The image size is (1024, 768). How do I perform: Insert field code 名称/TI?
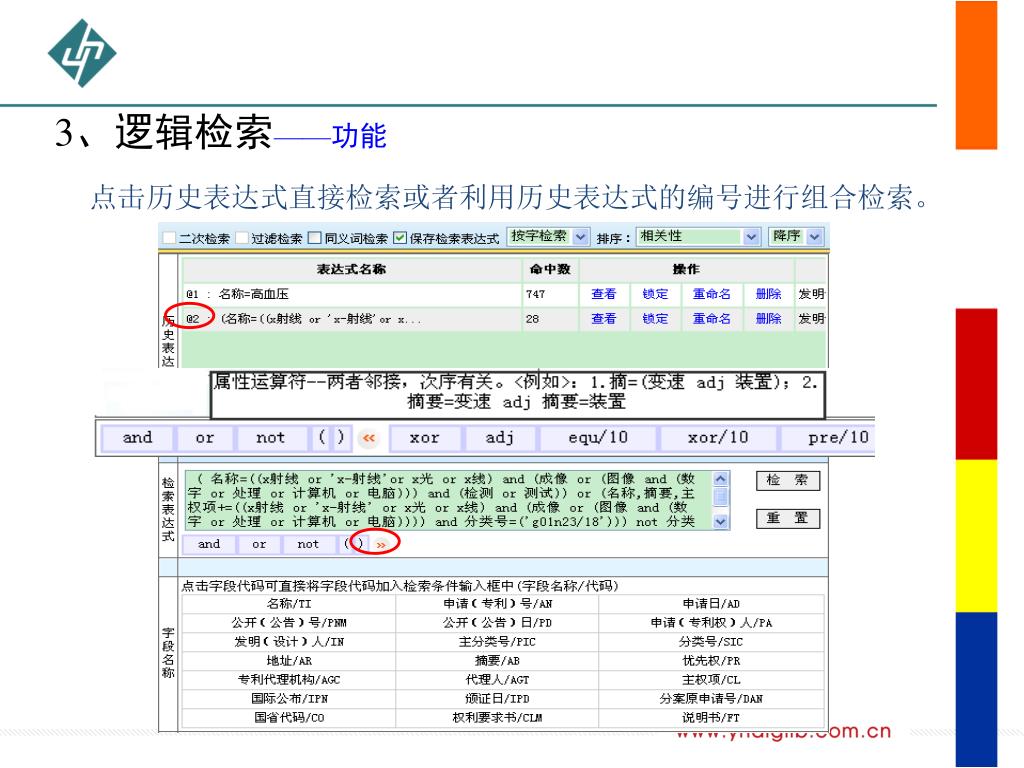(x=289, y=604)
